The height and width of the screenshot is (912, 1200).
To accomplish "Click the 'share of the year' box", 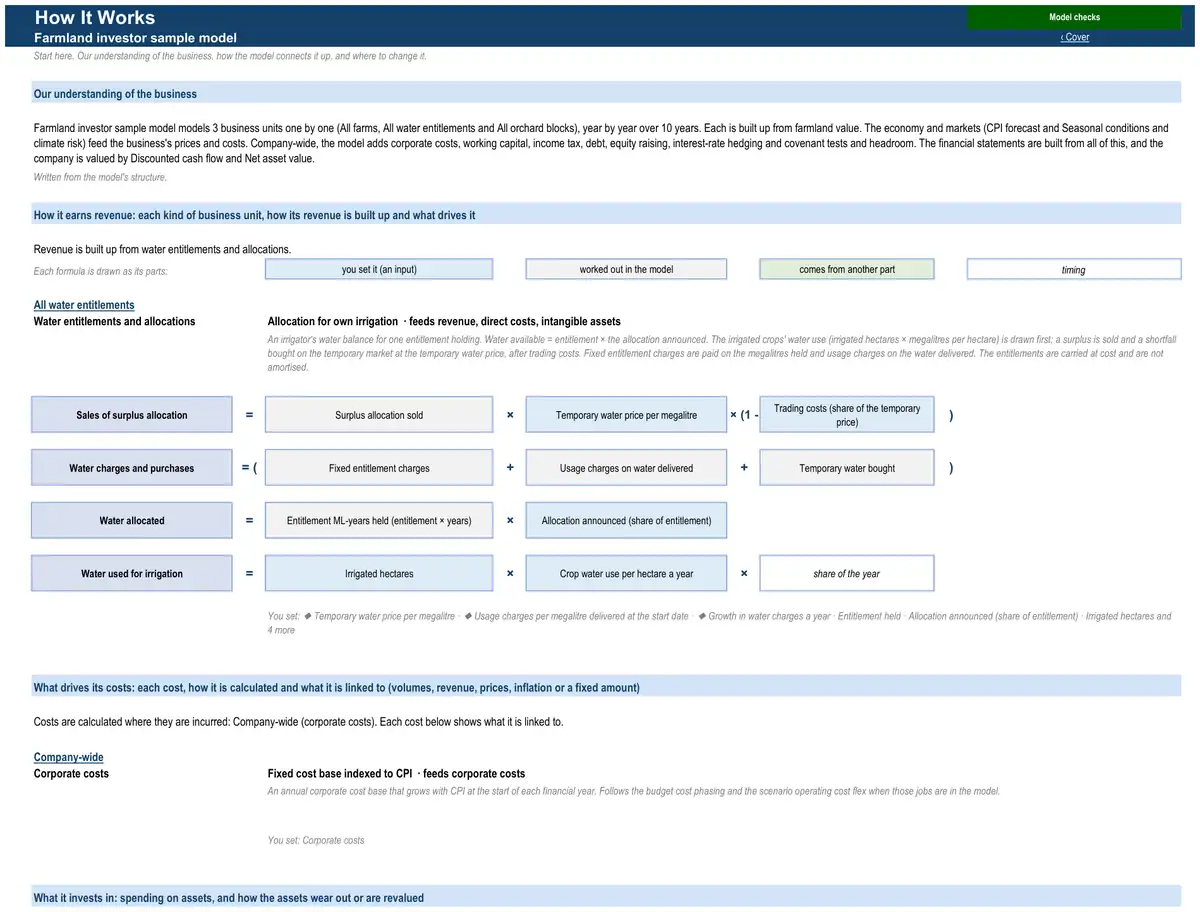I will [847, 573].
